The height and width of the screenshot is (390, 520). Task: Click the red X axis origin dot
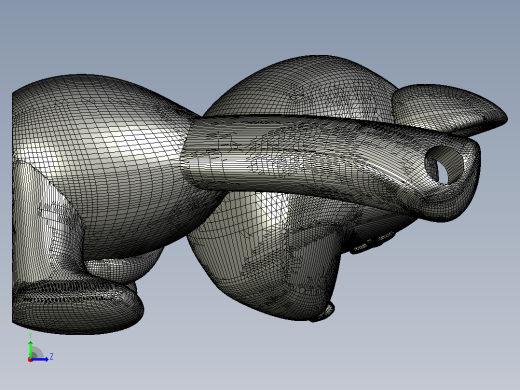[x=30, y=360]
